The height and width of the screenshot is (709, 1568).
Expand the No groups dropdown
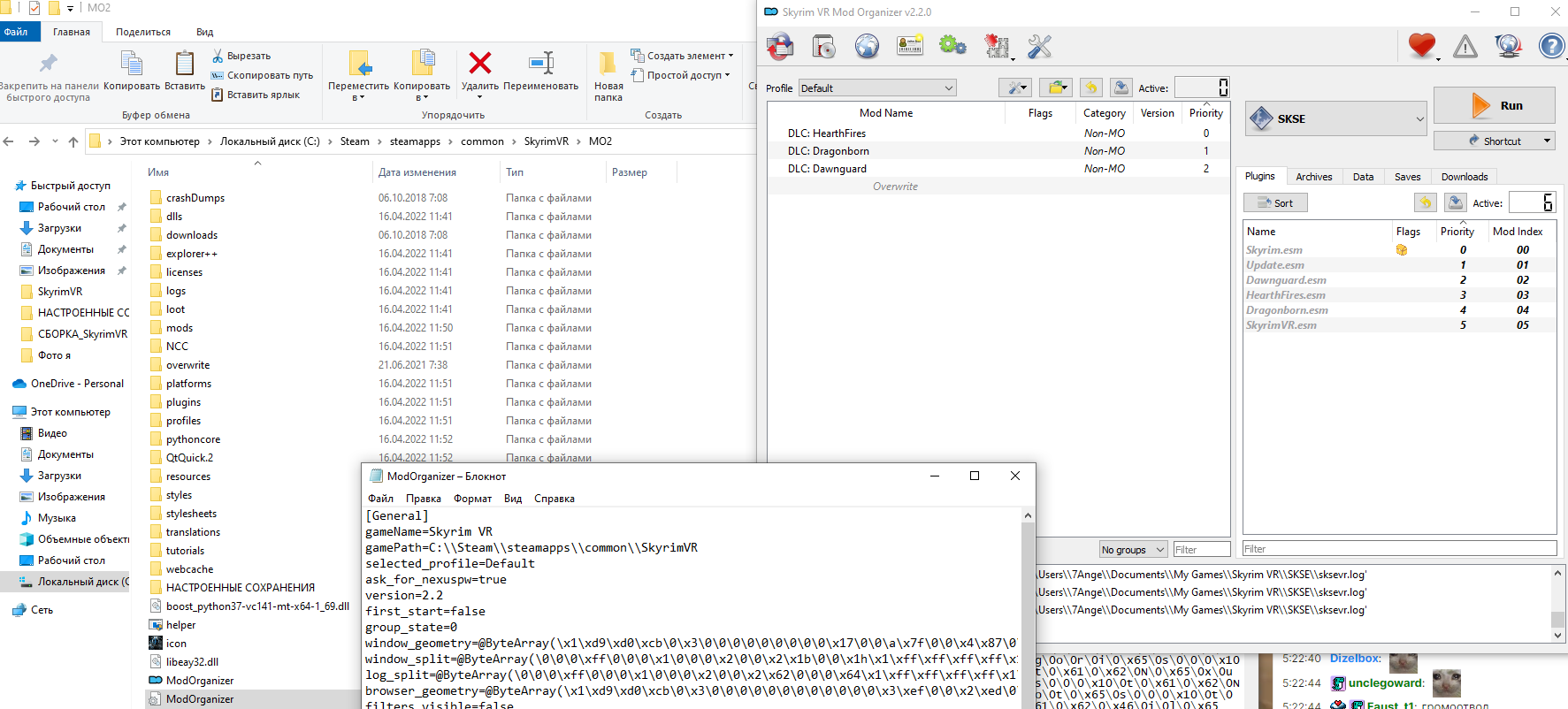pos(1133,550)
